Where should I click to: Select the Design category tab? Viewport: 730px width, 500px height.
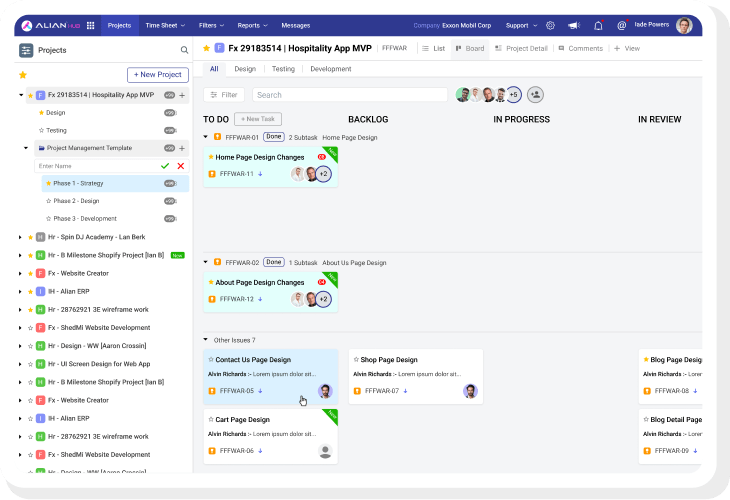[245, 69]
